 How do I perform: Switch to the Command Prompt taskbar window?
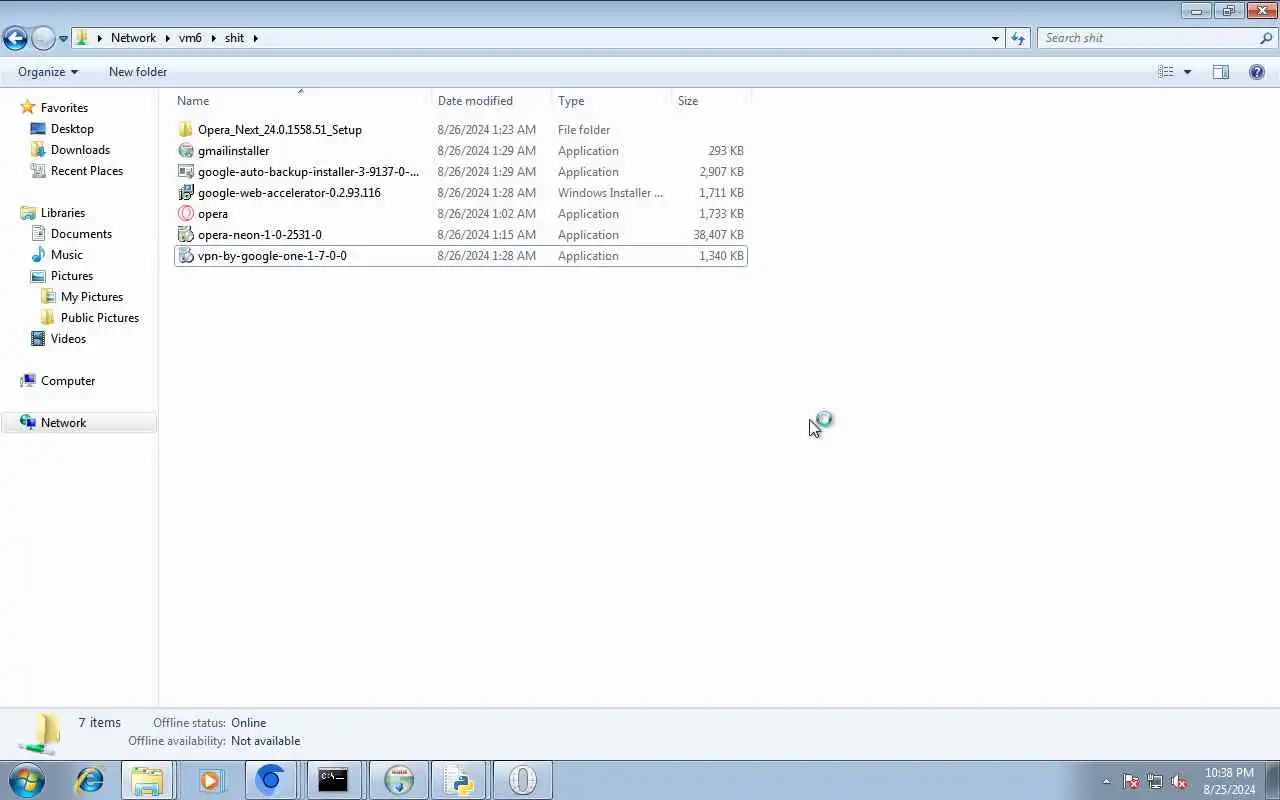(x=333, y=780)
